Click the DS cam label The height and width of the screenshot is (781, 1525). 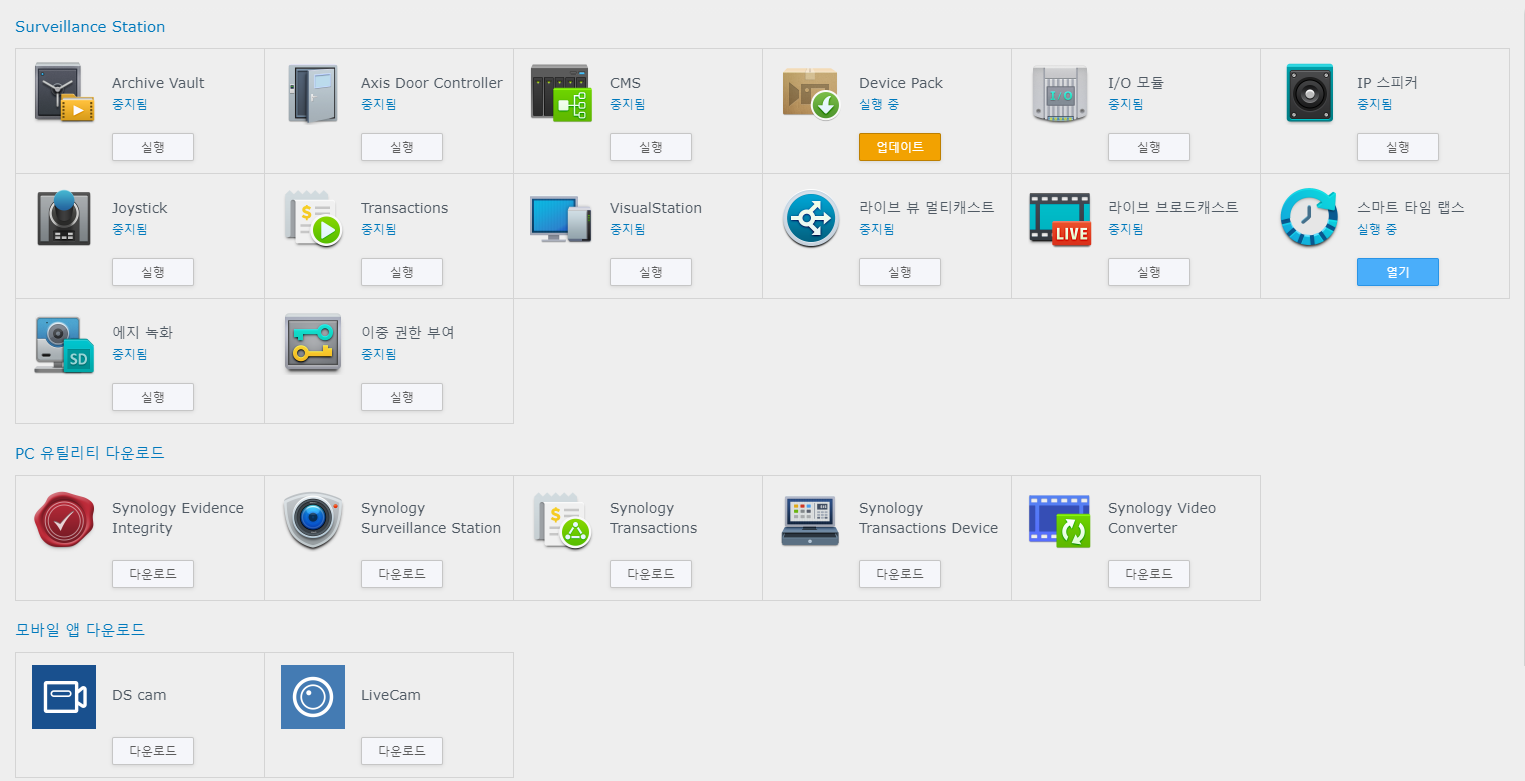[x=139, y=695]
